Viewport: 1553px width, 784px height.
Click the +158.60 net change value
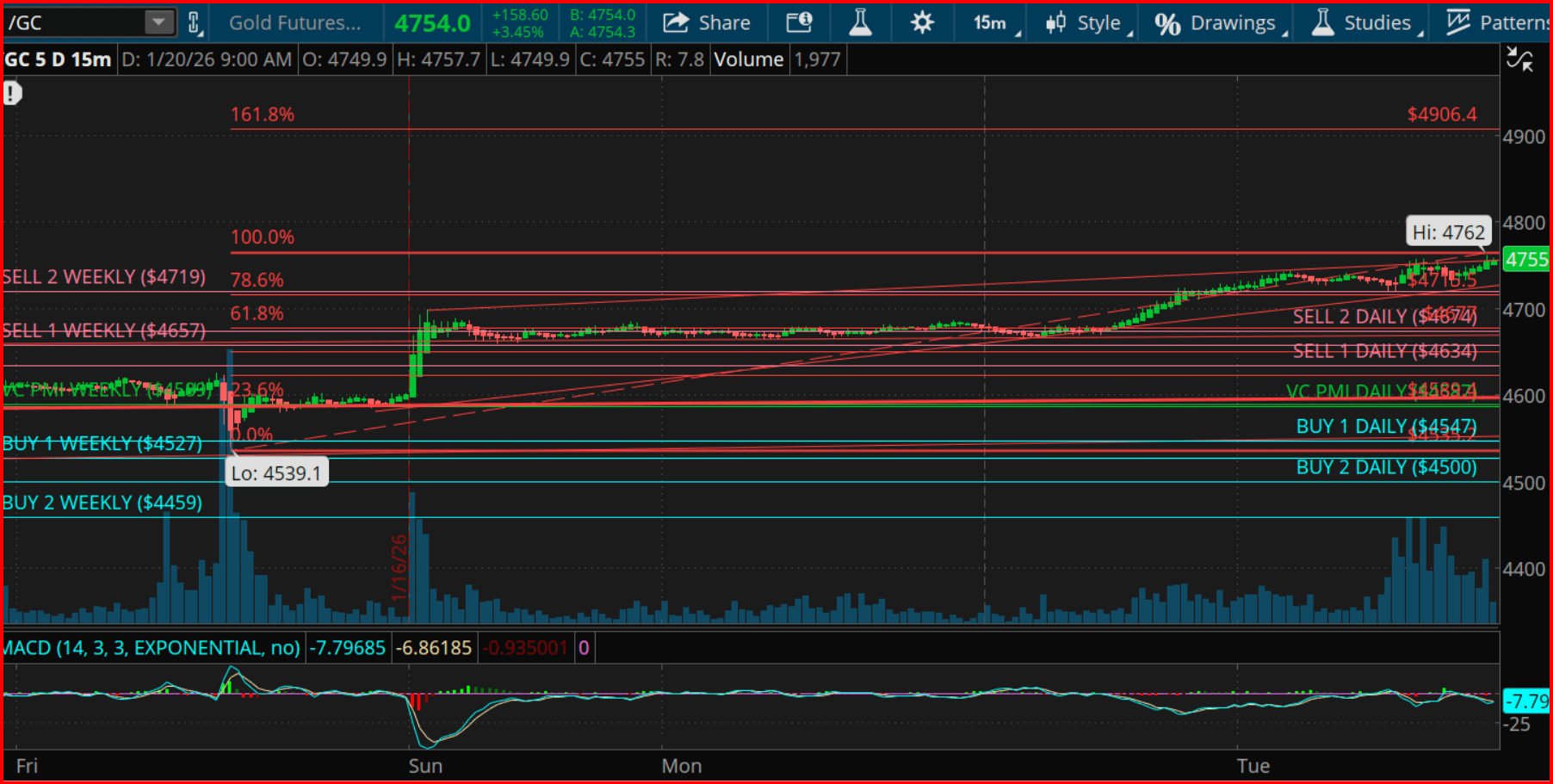[x=520, y=15]
